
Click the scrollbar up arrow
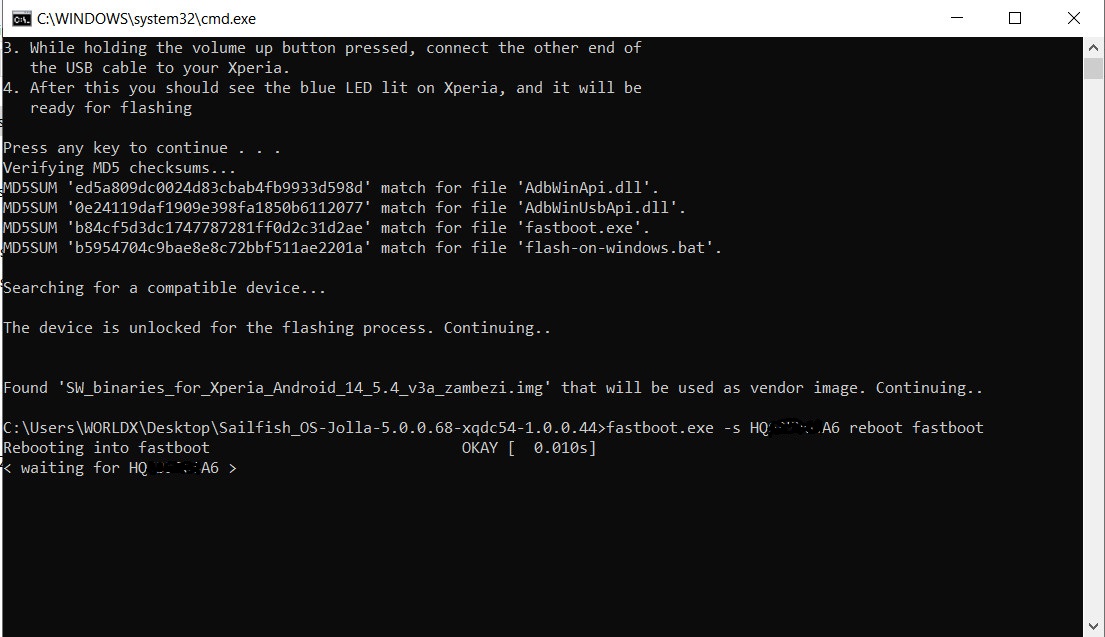pos(1093,48)
